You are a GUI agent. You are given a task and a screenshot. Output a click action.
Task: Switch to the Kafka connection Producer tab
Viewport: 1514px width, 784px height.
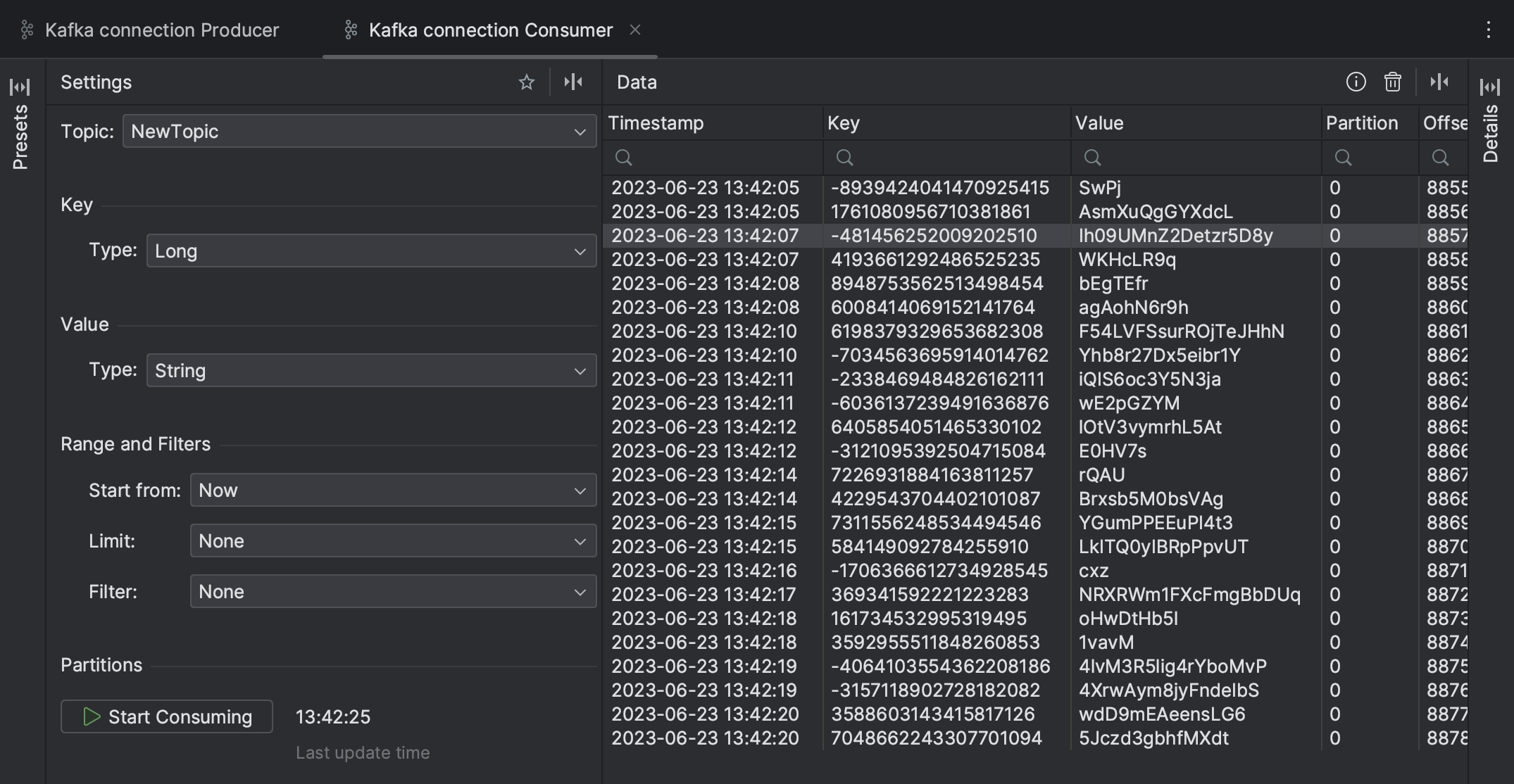pos(161,30)
